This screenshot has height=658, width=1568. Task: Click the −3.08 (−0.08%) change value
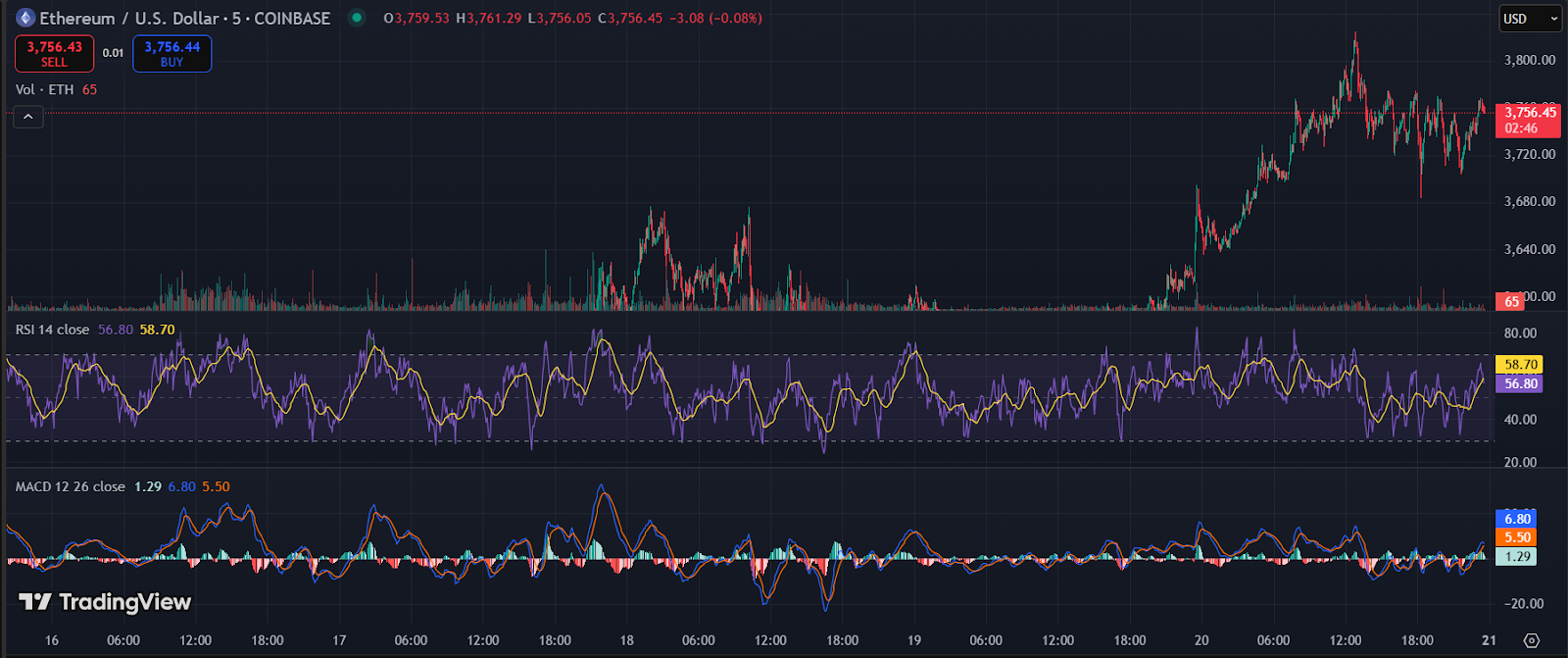[x=715, y=18]
